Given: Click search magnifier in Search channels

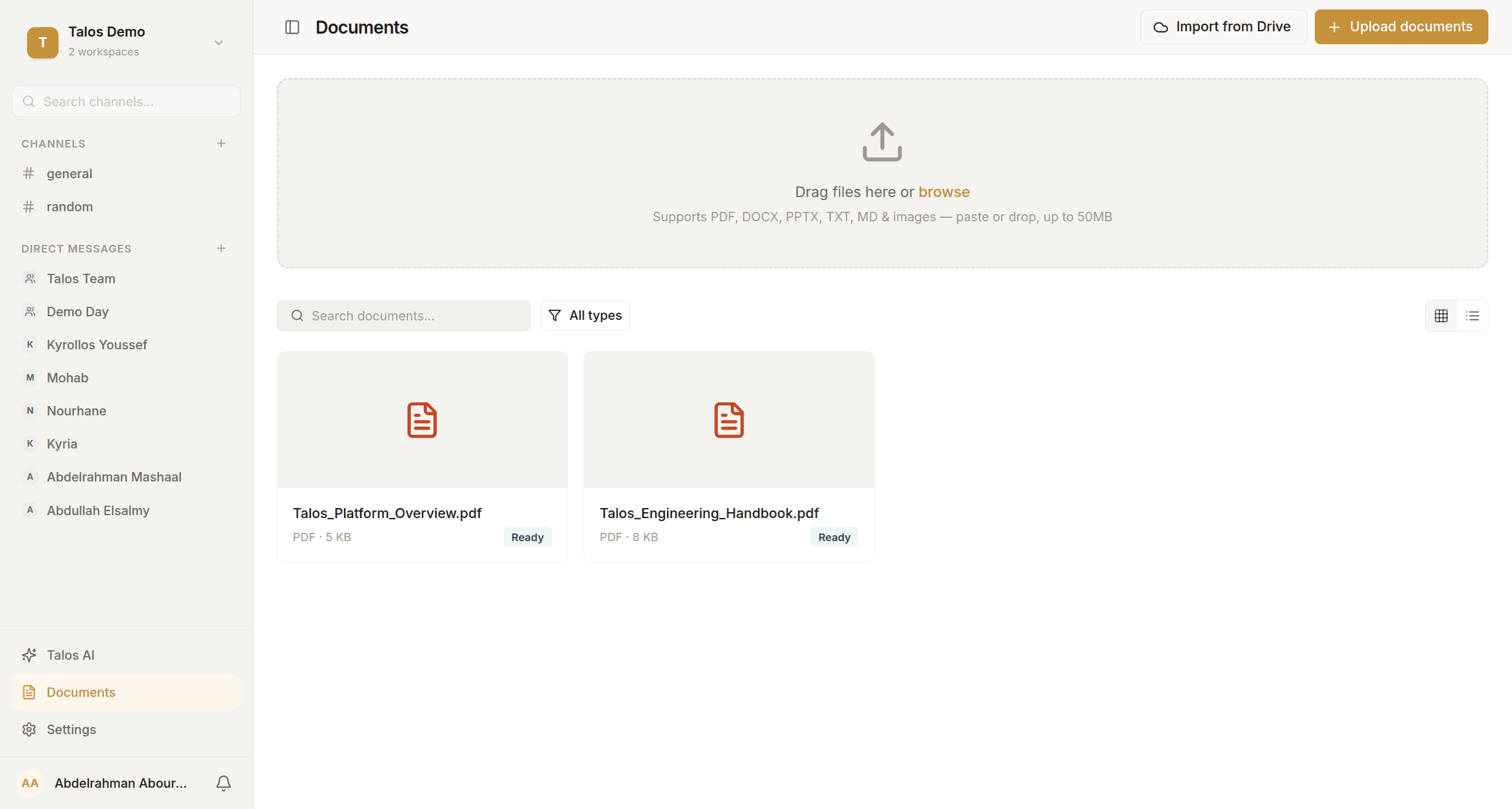Looking at the screenshot, I should tap(28, 101).
